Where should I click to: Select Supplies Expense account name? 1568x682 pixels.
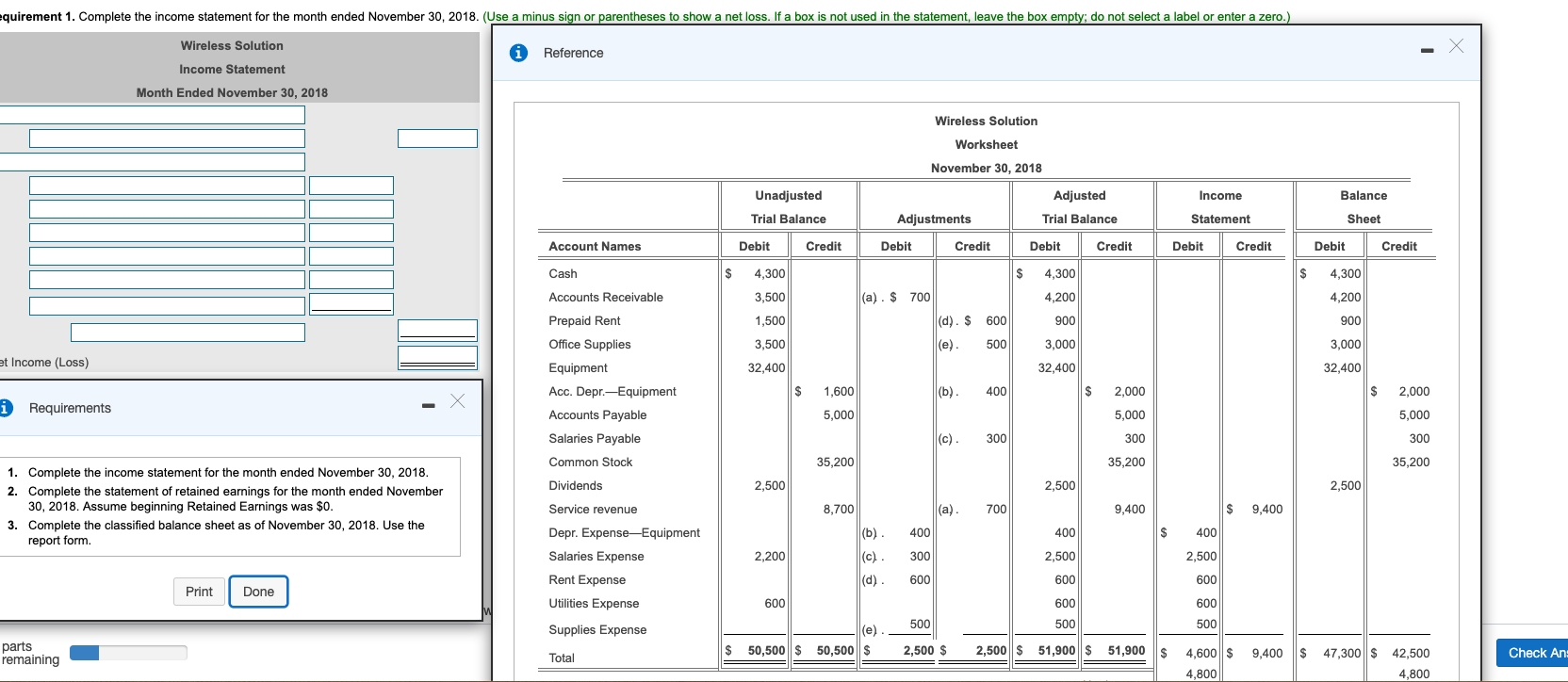click(x=597, y=630)
